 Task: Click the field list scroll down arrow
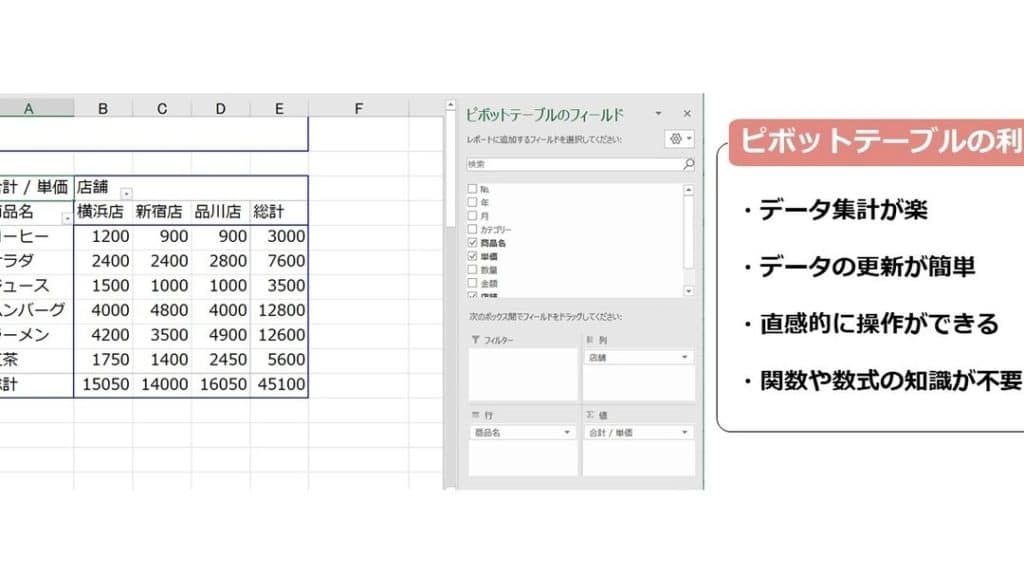click(688, 291)
